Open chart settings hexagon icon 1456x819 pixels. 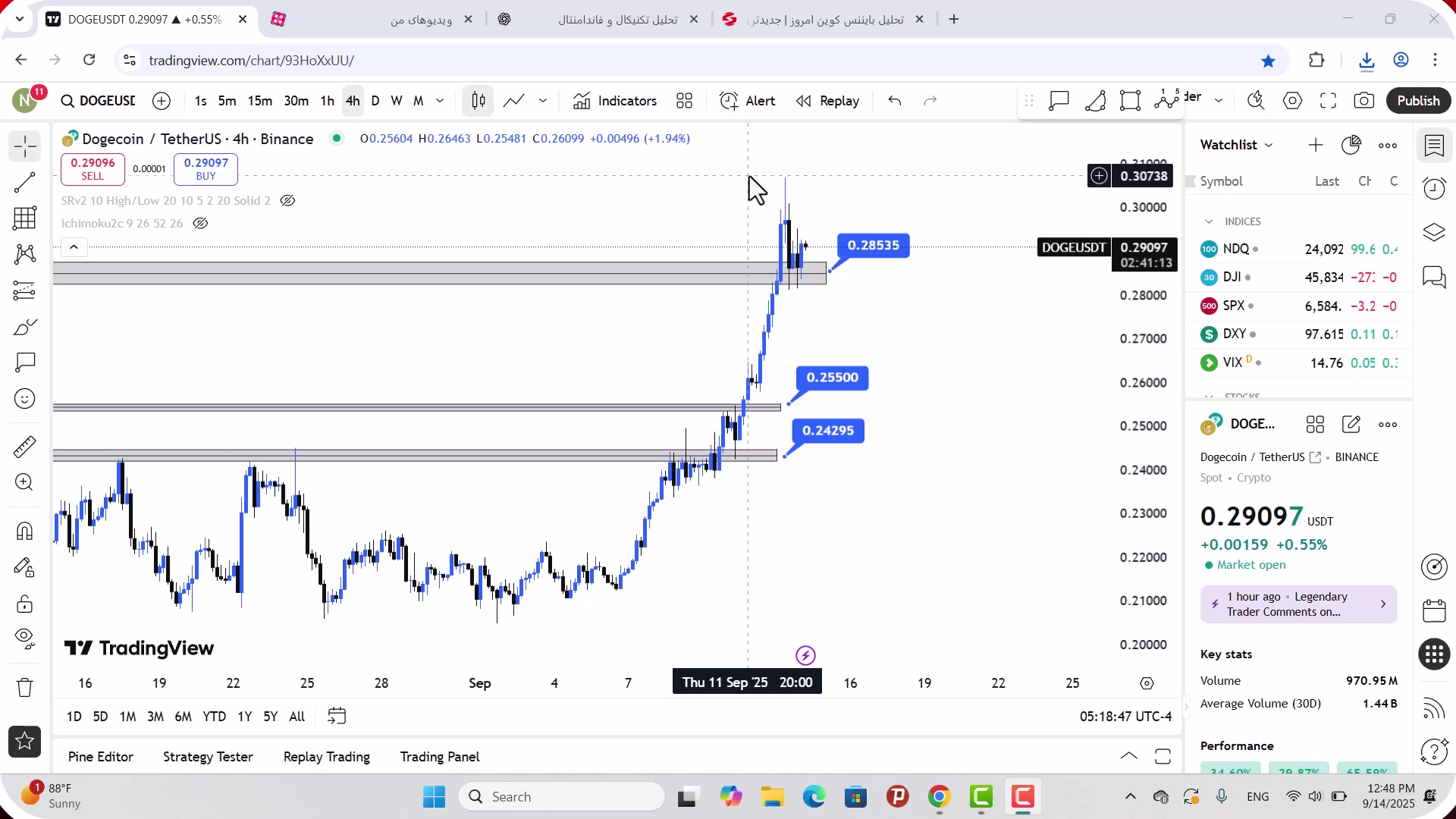[1292, 101]
